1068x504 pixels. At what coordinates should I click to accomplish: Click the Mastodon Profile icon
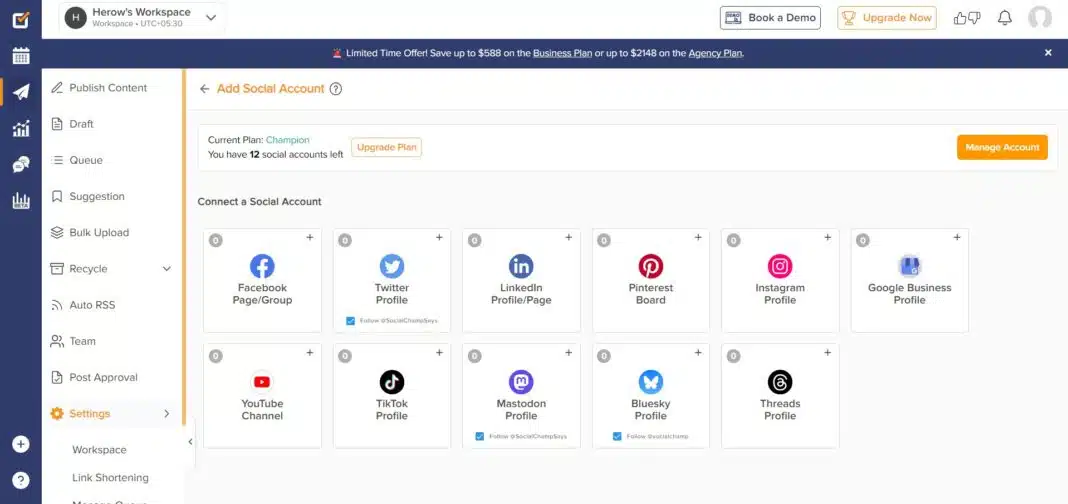click(521, 382)
